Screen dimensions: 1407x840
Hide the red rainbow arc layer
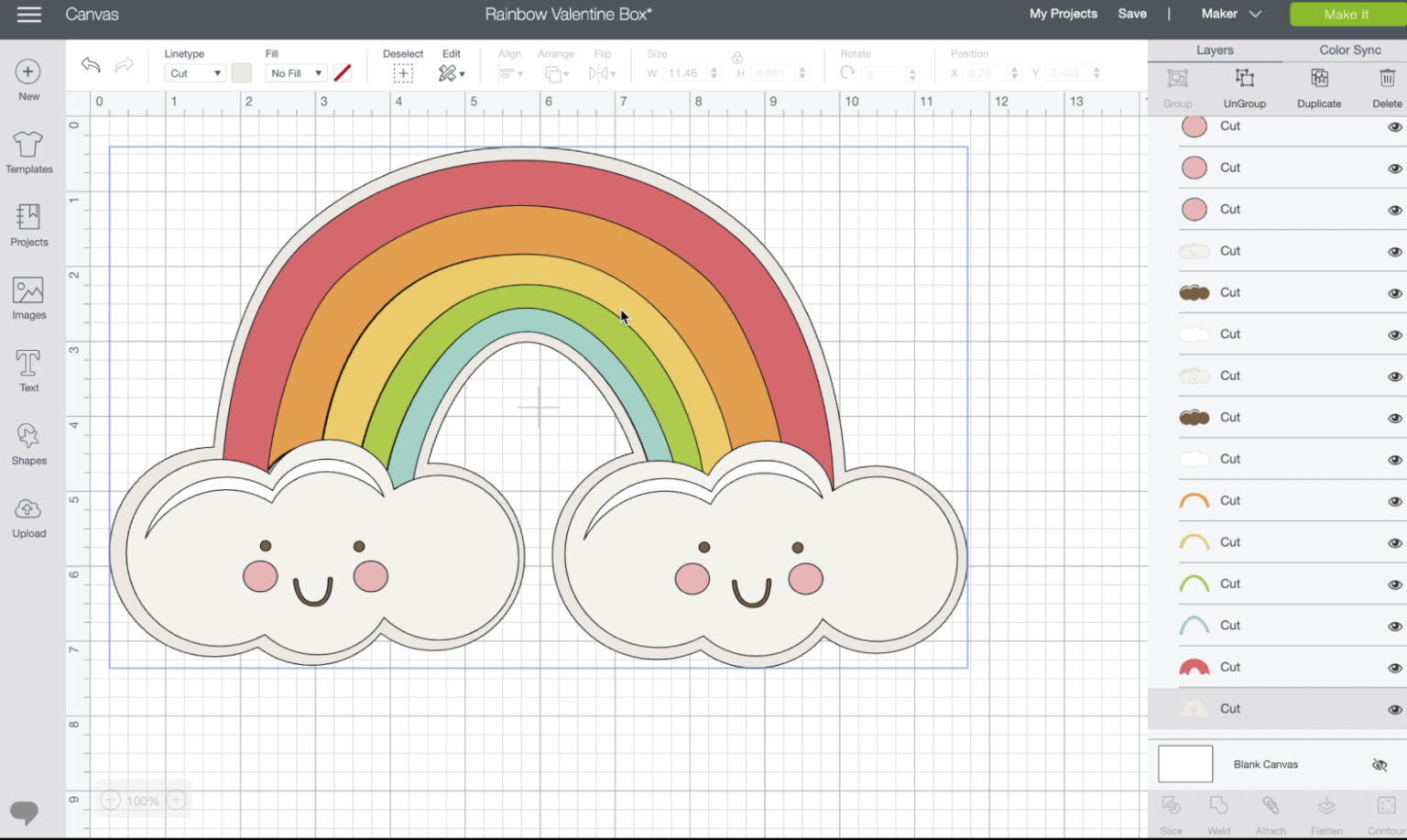(x=1394, y=667)
